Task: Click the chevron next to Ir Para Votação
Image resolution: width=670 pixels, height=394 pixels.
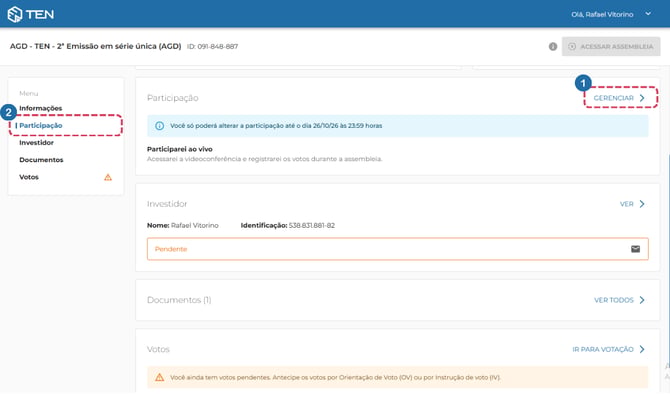Action: tap(642, 349)
